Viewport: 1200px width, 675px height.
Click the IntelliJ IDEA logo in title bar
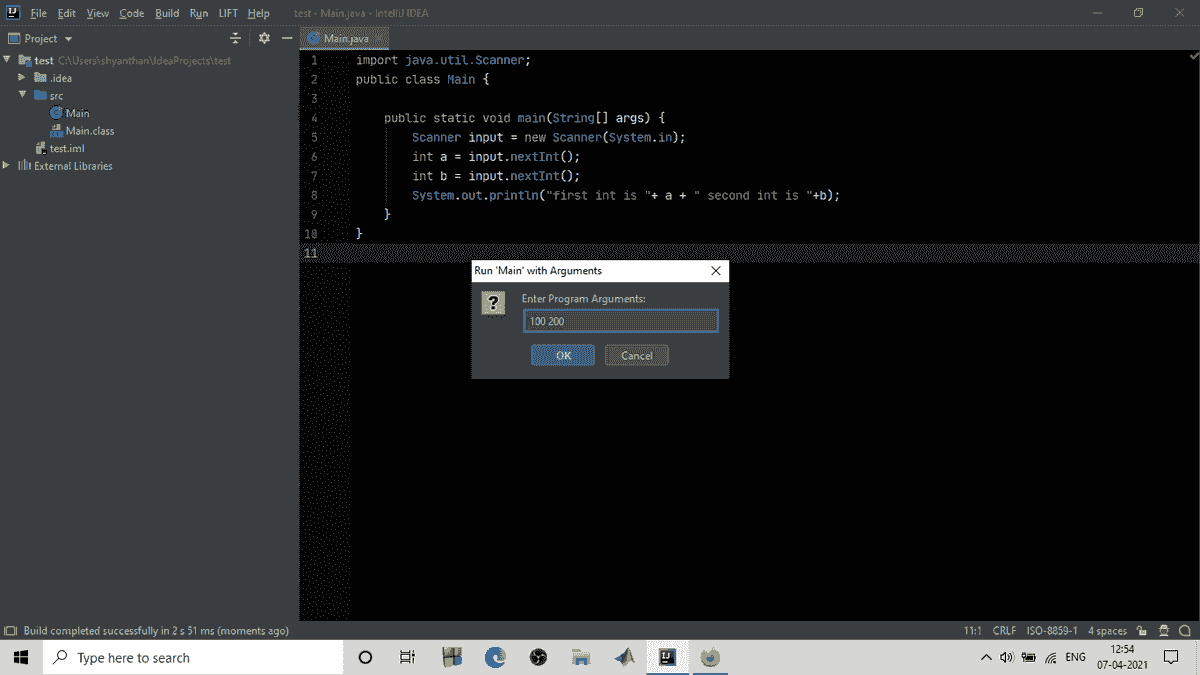pyautogui.click(x=13, y=13)
